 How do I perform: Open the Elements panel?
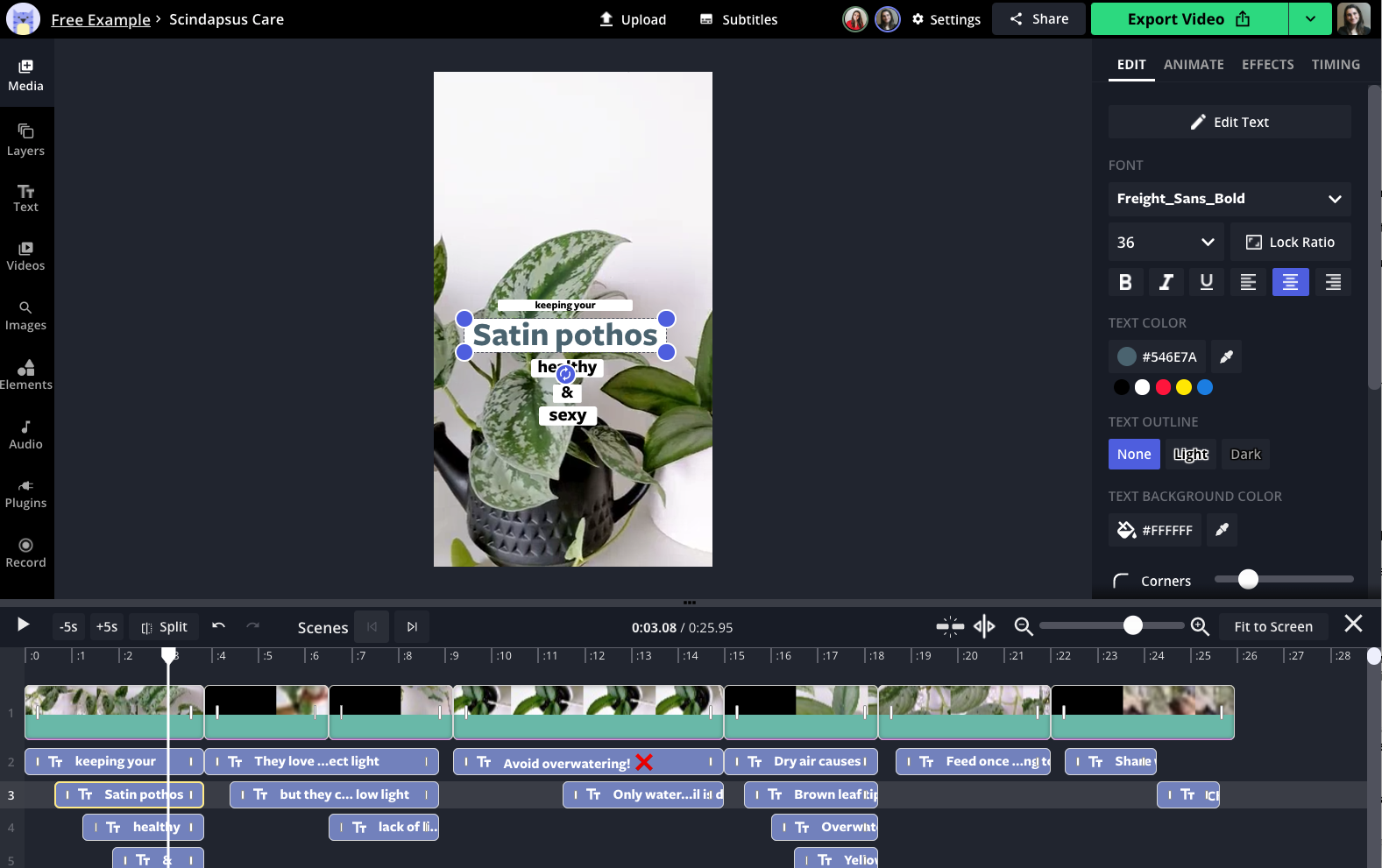point(25,374)
